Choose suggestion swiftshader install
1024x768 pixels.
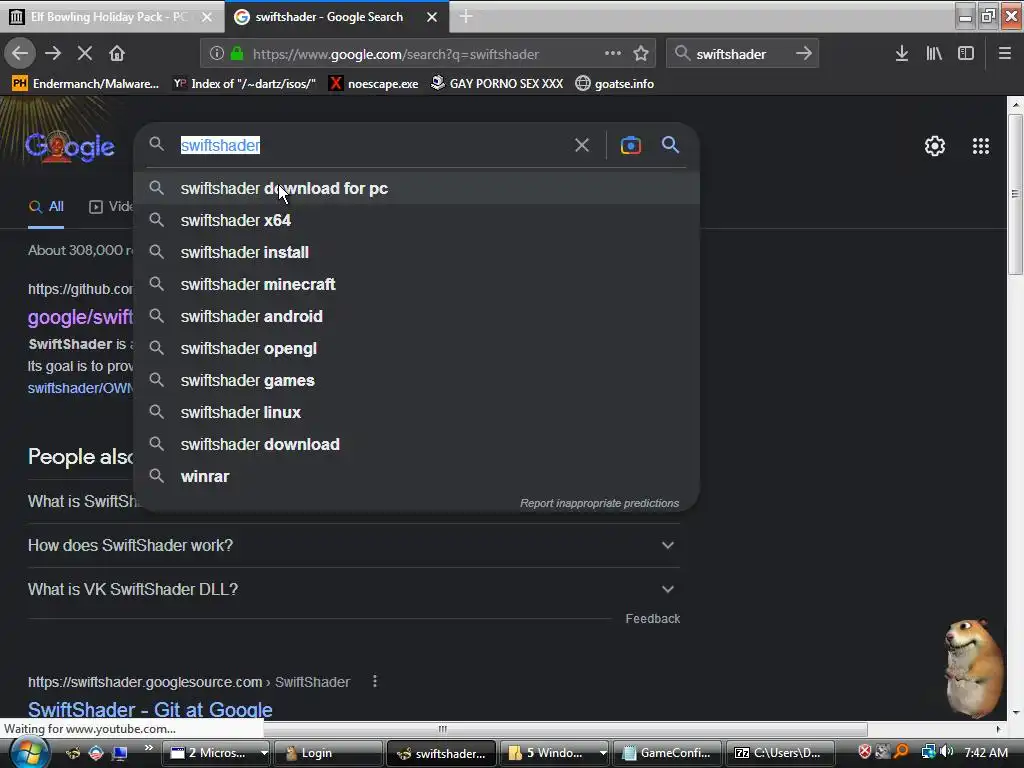(417, 252)
